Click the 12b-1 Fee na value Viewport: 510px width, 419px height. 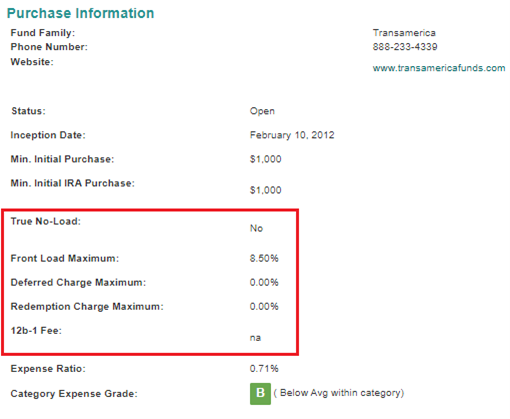click(255, 338)
